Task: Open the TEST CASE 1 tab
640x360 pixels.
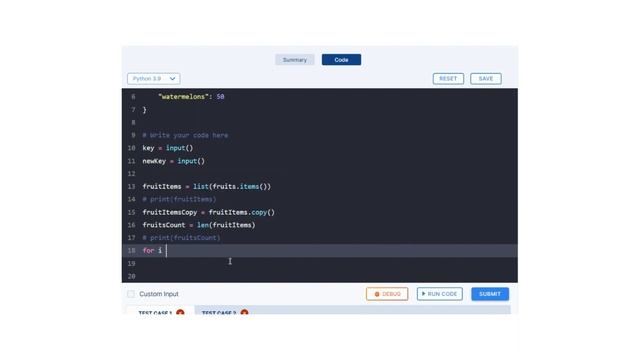Action: (x=160, y=311)
